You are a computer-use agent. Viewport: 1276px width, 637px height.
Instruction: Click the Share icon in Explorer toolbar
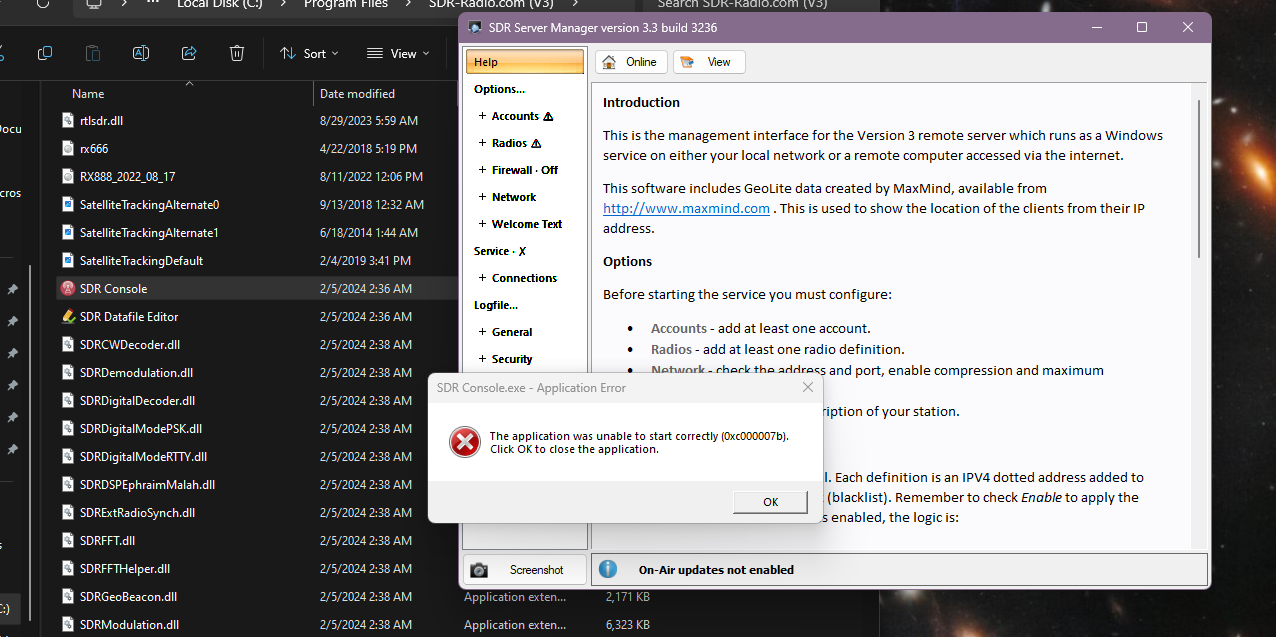pos(188,52)
